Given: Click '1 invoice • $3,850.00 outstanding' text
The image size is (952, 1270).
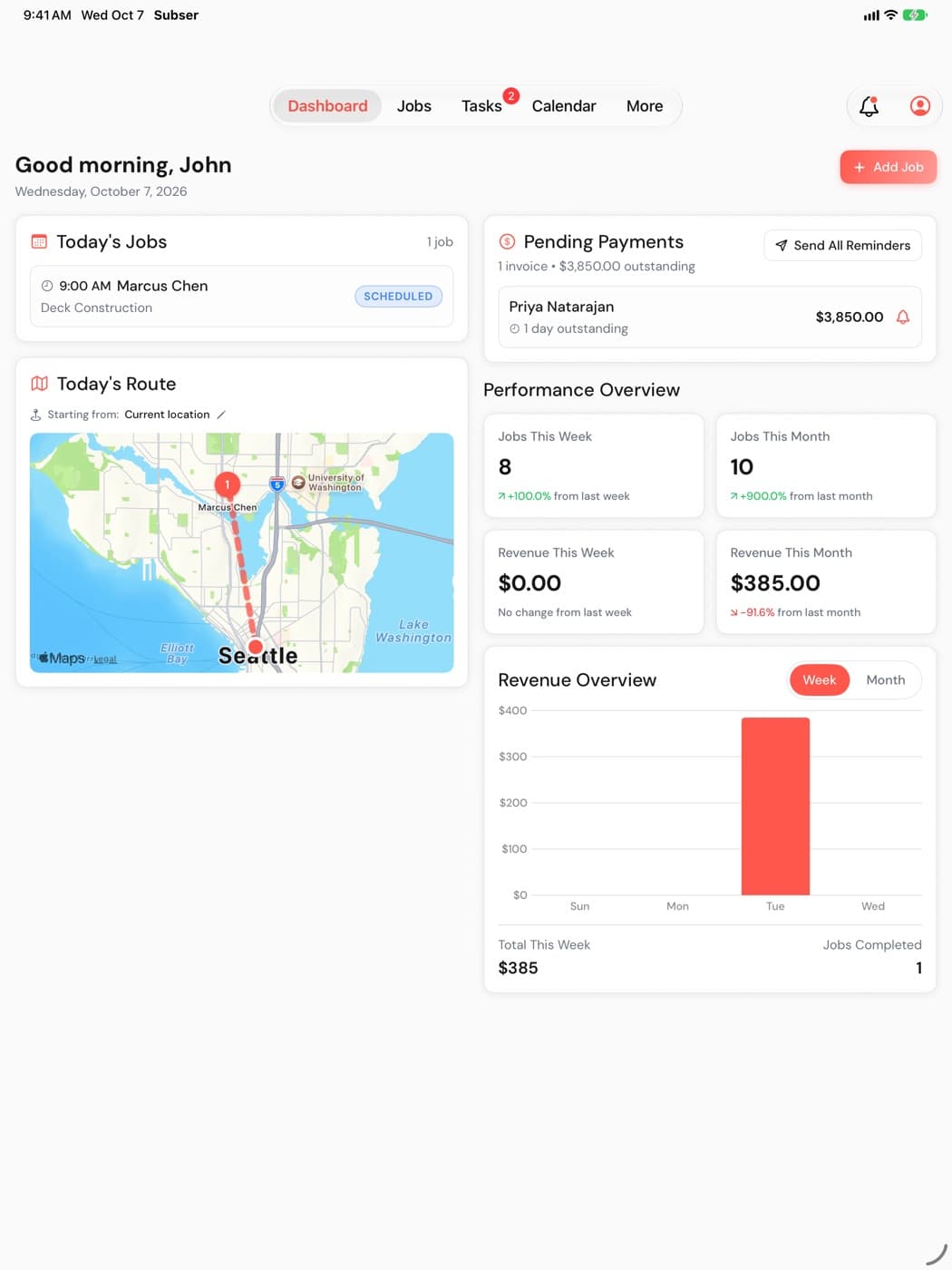Looking at the screenshot, I should tap(597, 267).
